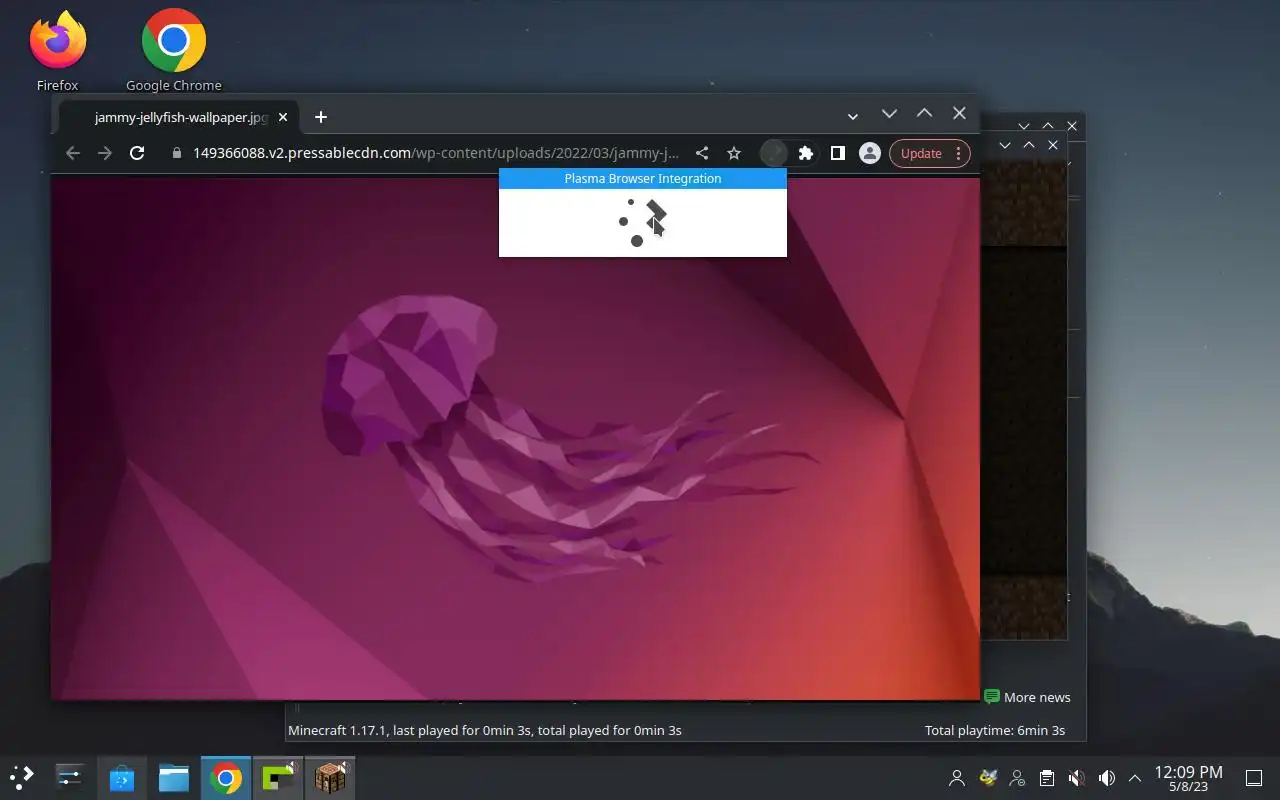Image resolution: width=1280 pixels, height=800 pixels.
Task: Maximize the Chrome window
Action: 924,114
